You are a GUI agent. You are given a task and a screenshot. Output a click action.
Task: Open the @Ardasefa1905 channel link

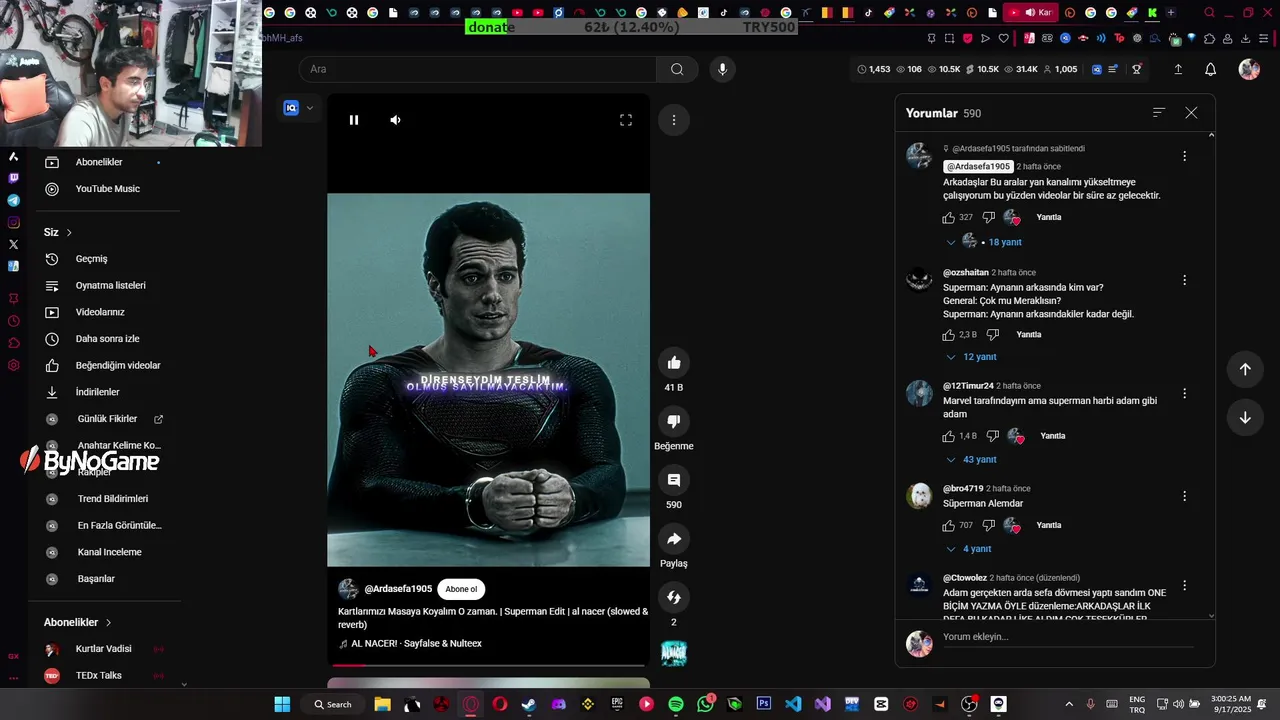(x=398, y=589)
